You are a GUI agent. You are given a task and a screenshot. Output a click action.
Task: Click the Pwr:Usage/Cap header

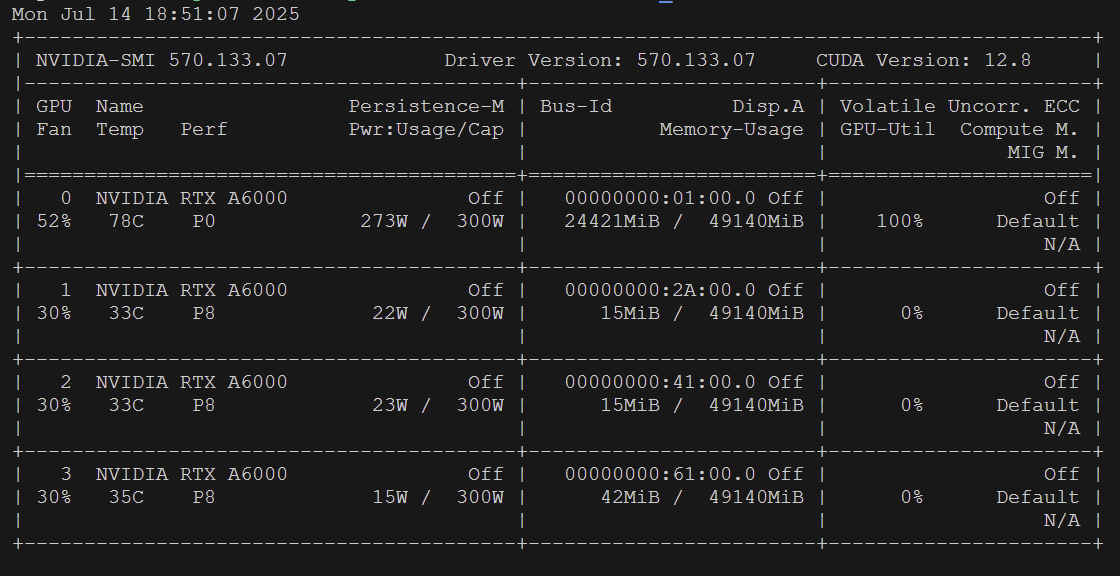tap(426, 129)
